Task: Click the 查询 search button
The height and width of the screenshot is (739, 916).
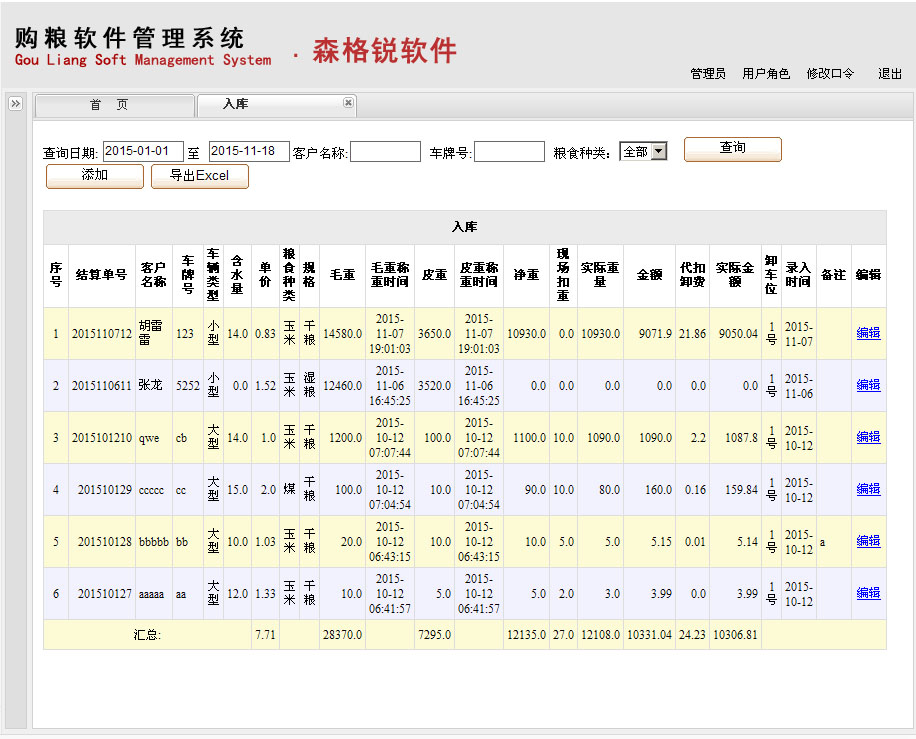Action: 732,149
